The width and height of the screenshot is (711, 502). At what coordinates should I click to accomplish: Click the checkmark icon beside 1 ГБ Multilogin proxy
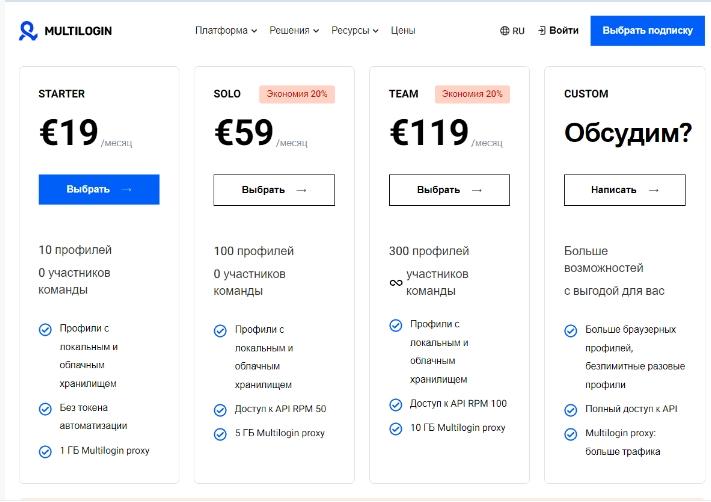pyautogui.click(x=45, y=452)
